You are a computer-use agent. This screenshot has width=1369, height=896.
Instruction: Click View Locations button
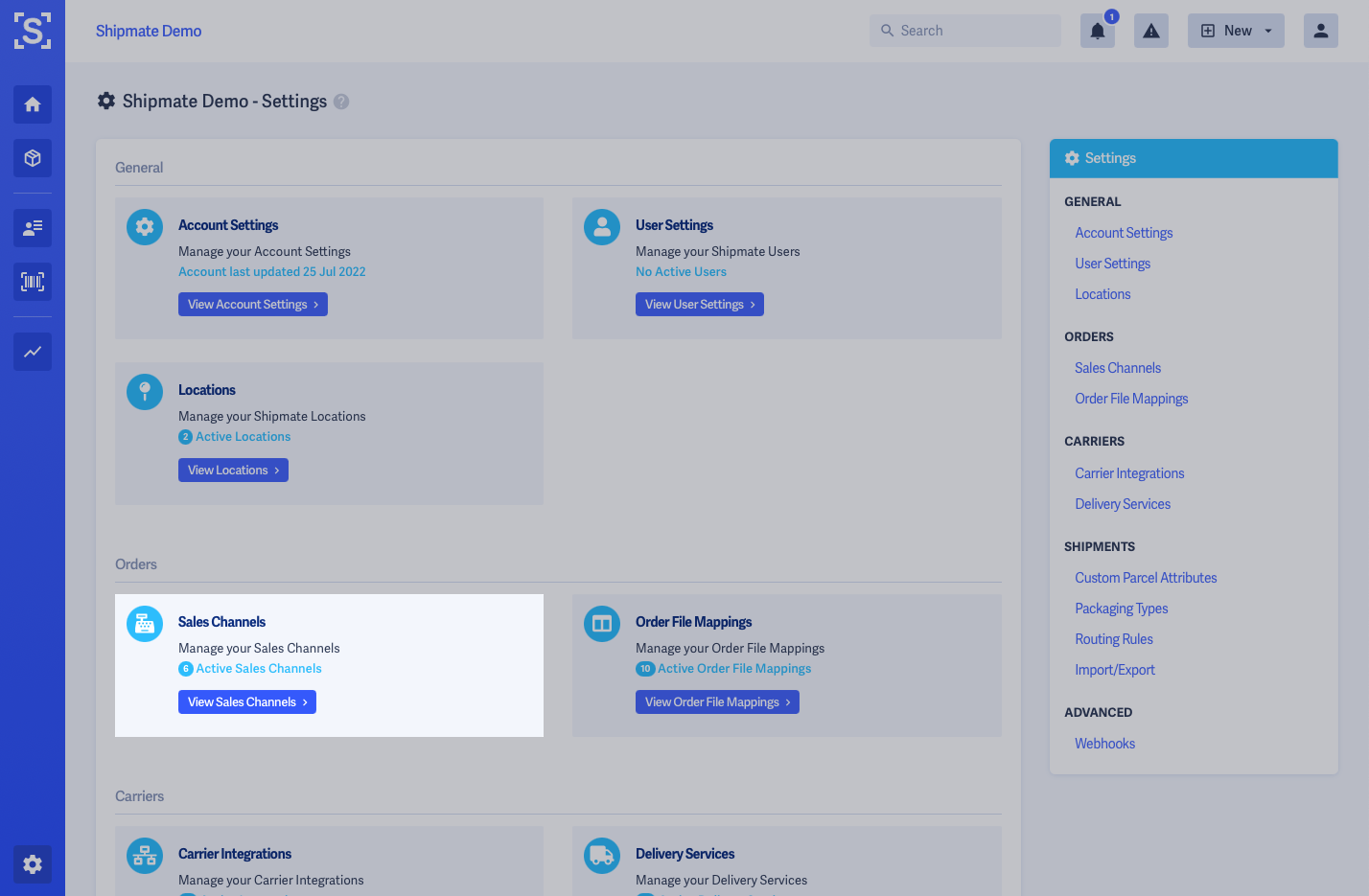tap(233, 471)
